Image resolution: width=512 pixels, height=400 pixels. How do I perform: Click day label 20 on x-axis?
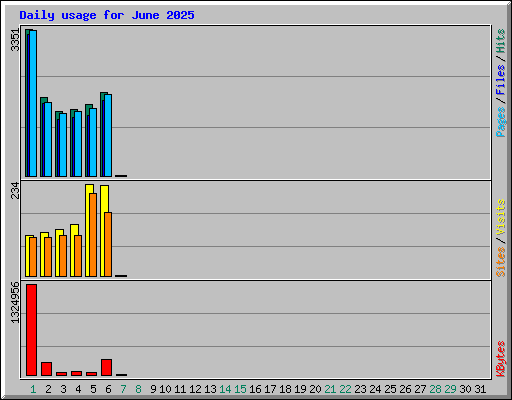click(x=315, y=389)
